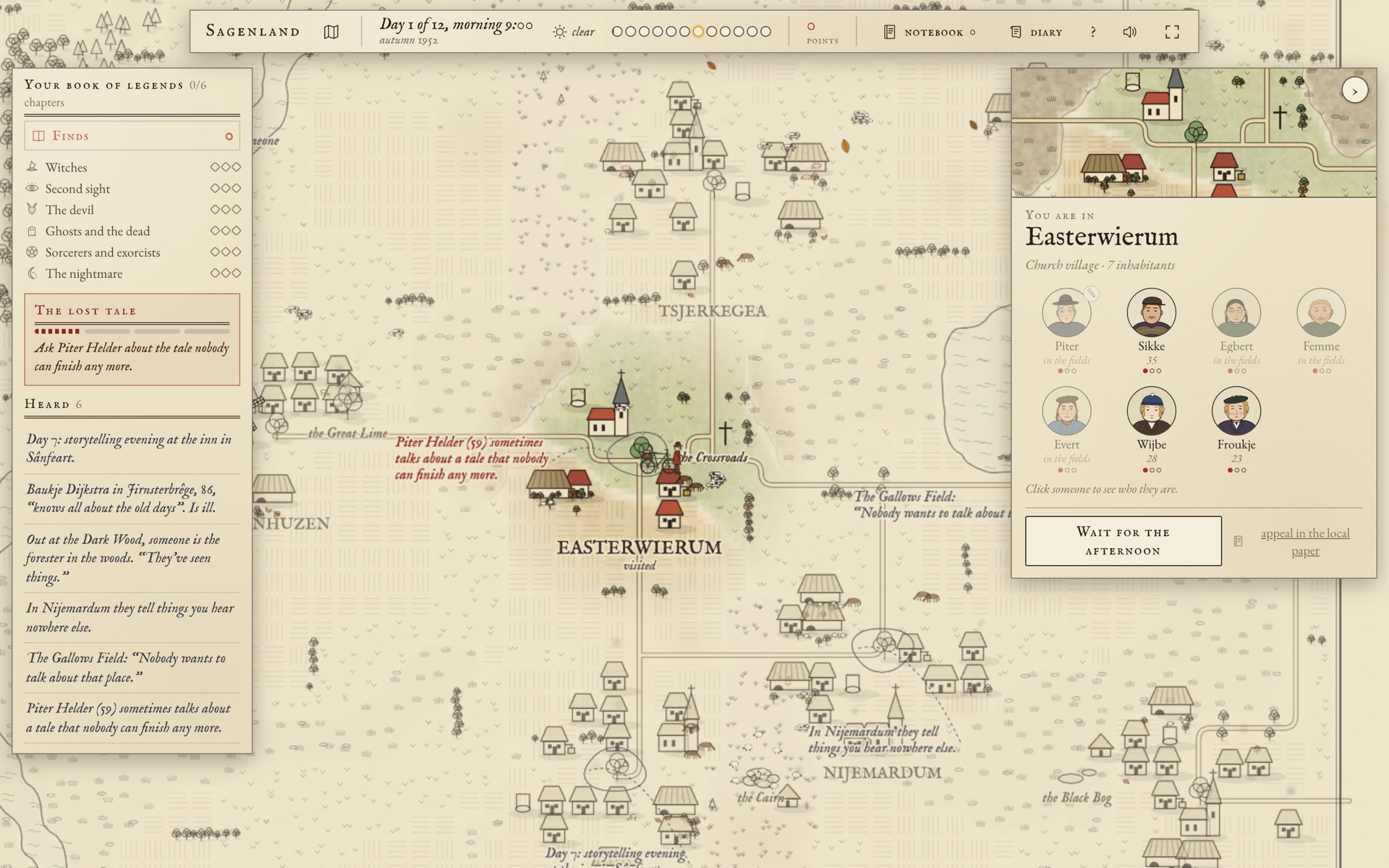Screen dimensions: 1389x868
Task: Select Egbert's portrait
Action: (1236, 312)
